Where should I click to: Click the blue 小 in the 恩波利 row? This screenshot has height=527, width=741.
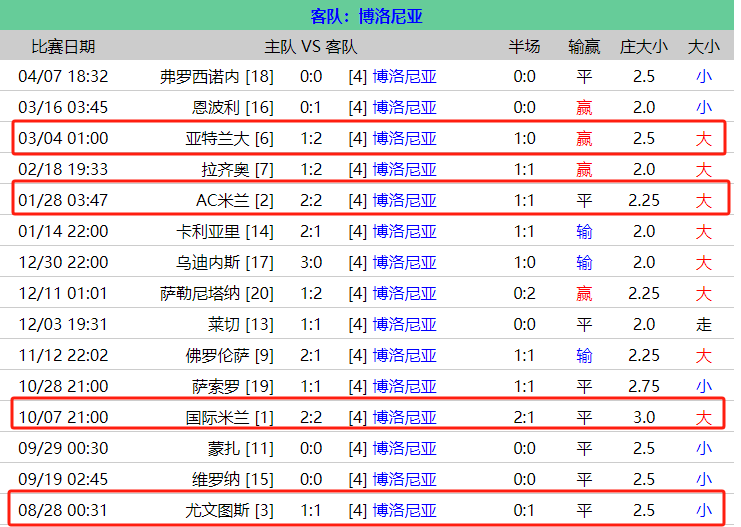(704, 107)
